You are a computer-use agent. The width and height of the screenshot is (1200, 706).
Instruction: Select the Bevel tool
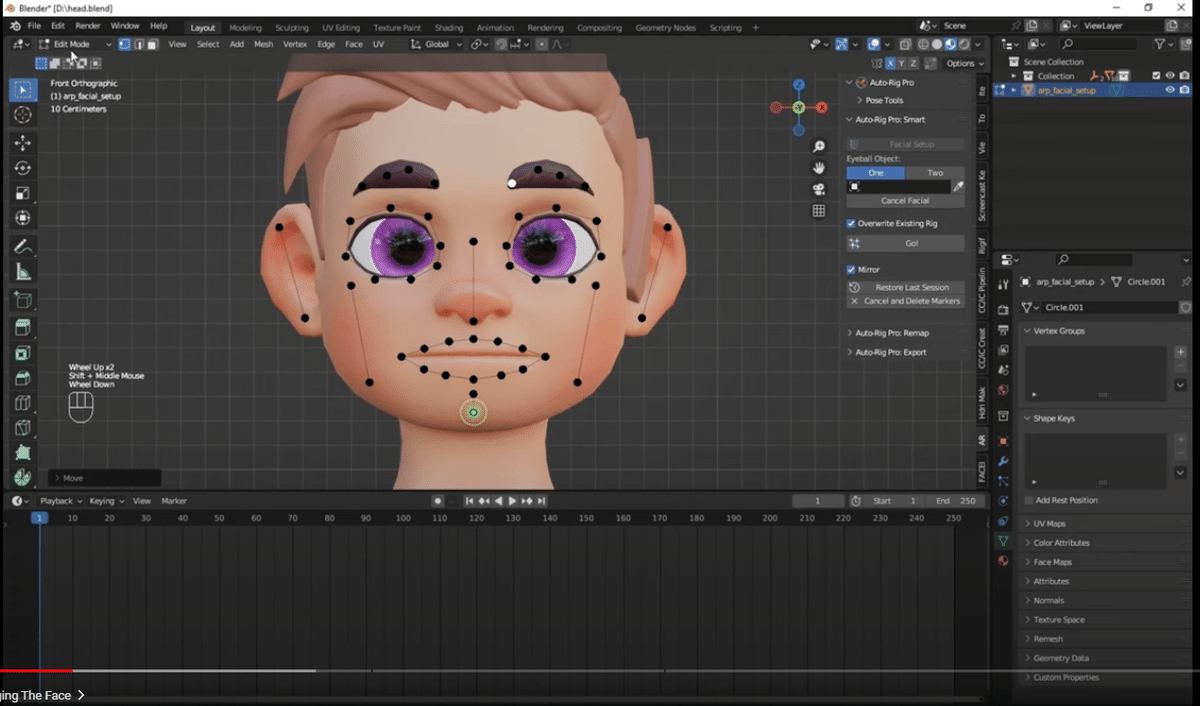tap(23, 378)
